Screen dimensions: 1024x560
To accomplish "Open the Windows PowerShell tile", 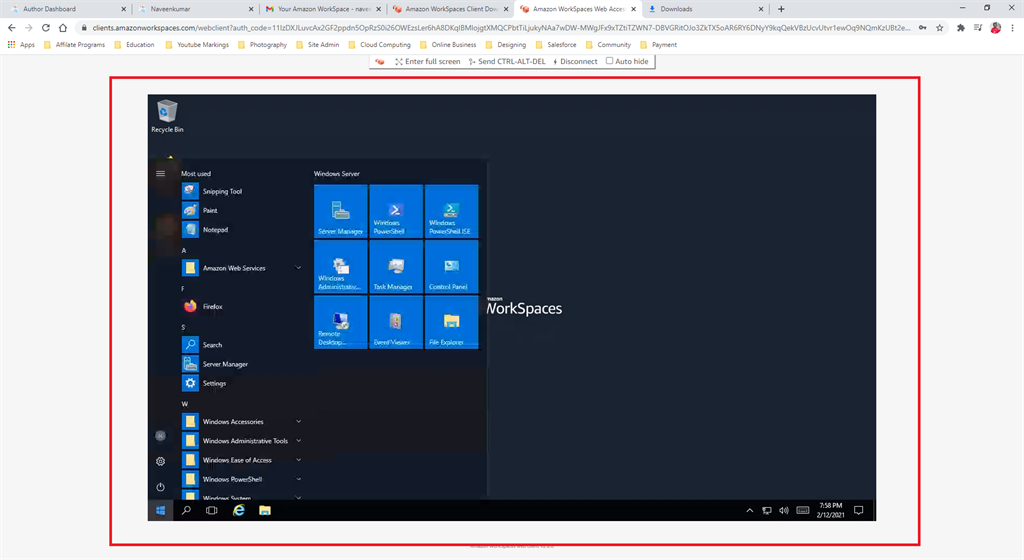I will point(396,211).
